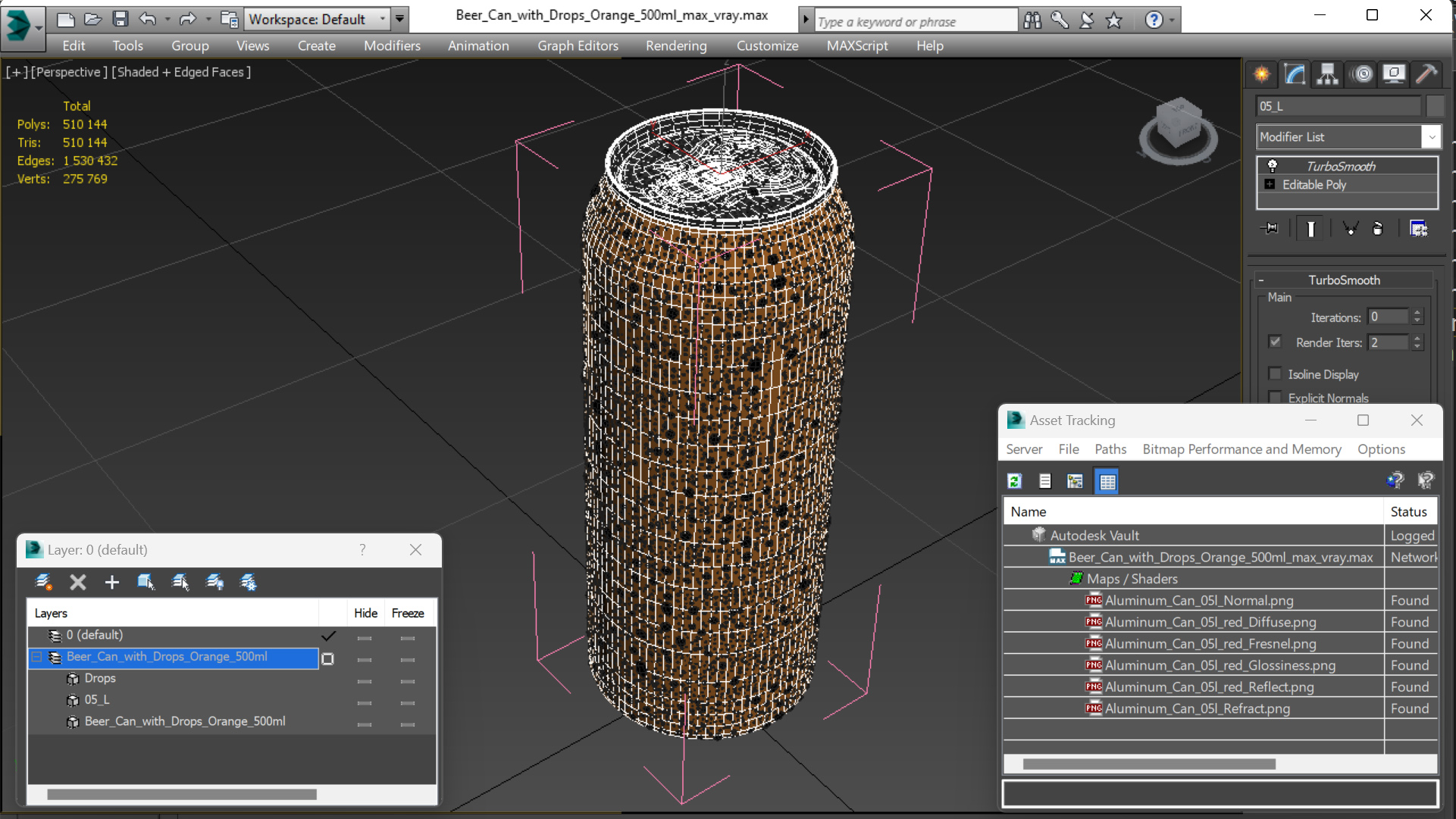This screenshot has height=819, width=1456.
Task: Delete layer with the X icon
Action: [77, 582]
